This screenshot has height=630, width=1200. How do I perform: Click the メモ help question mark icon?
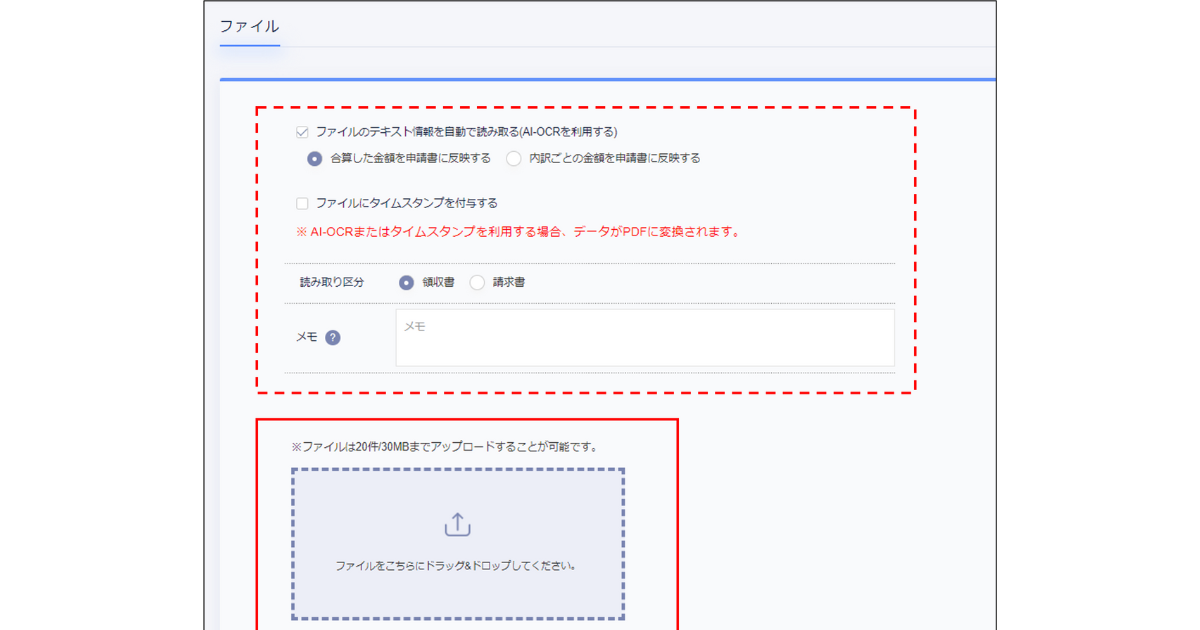[x=333, y=338]
